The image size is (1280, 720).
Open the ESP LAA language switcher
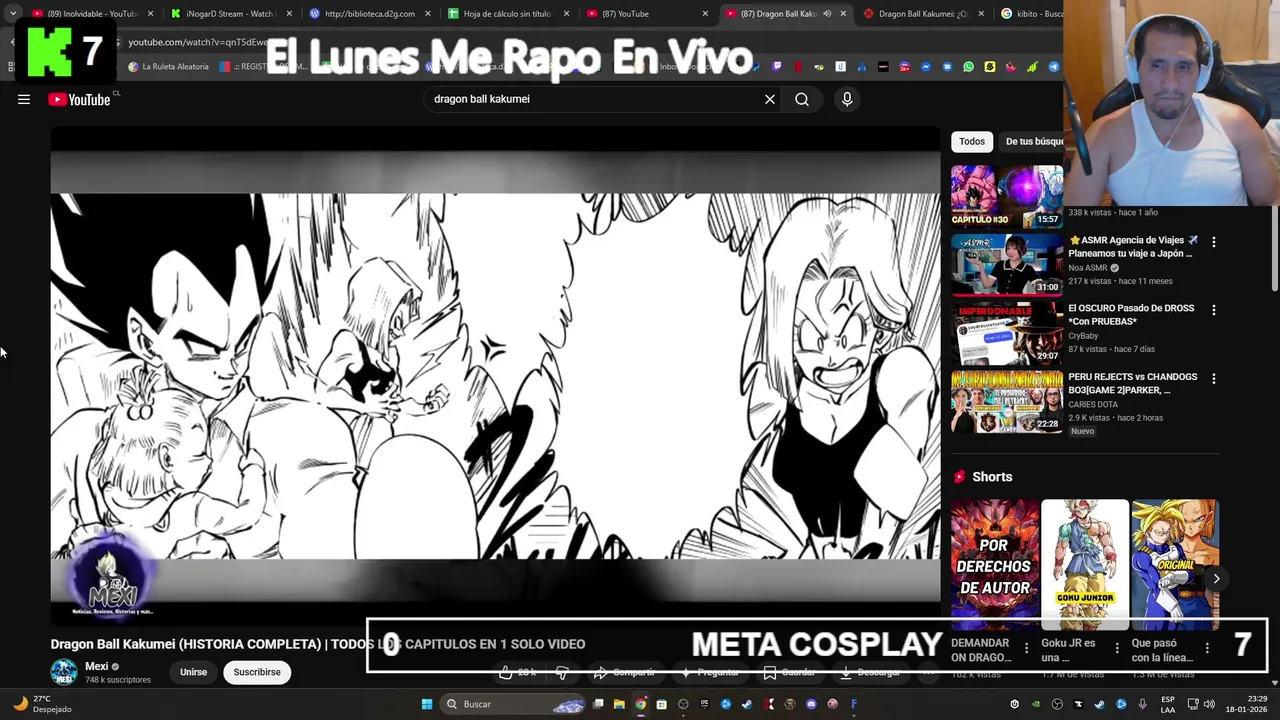point(1168,704)
